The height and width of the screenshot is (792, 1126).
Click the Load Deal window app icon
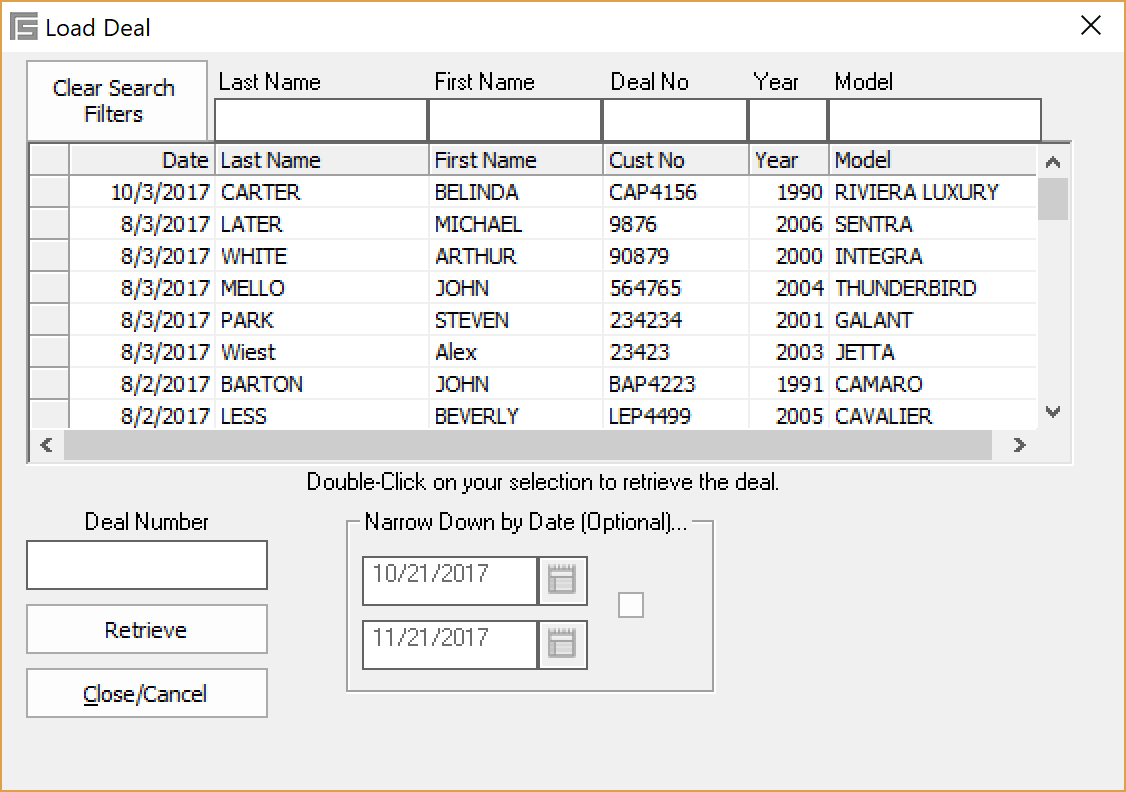[23, 27]
